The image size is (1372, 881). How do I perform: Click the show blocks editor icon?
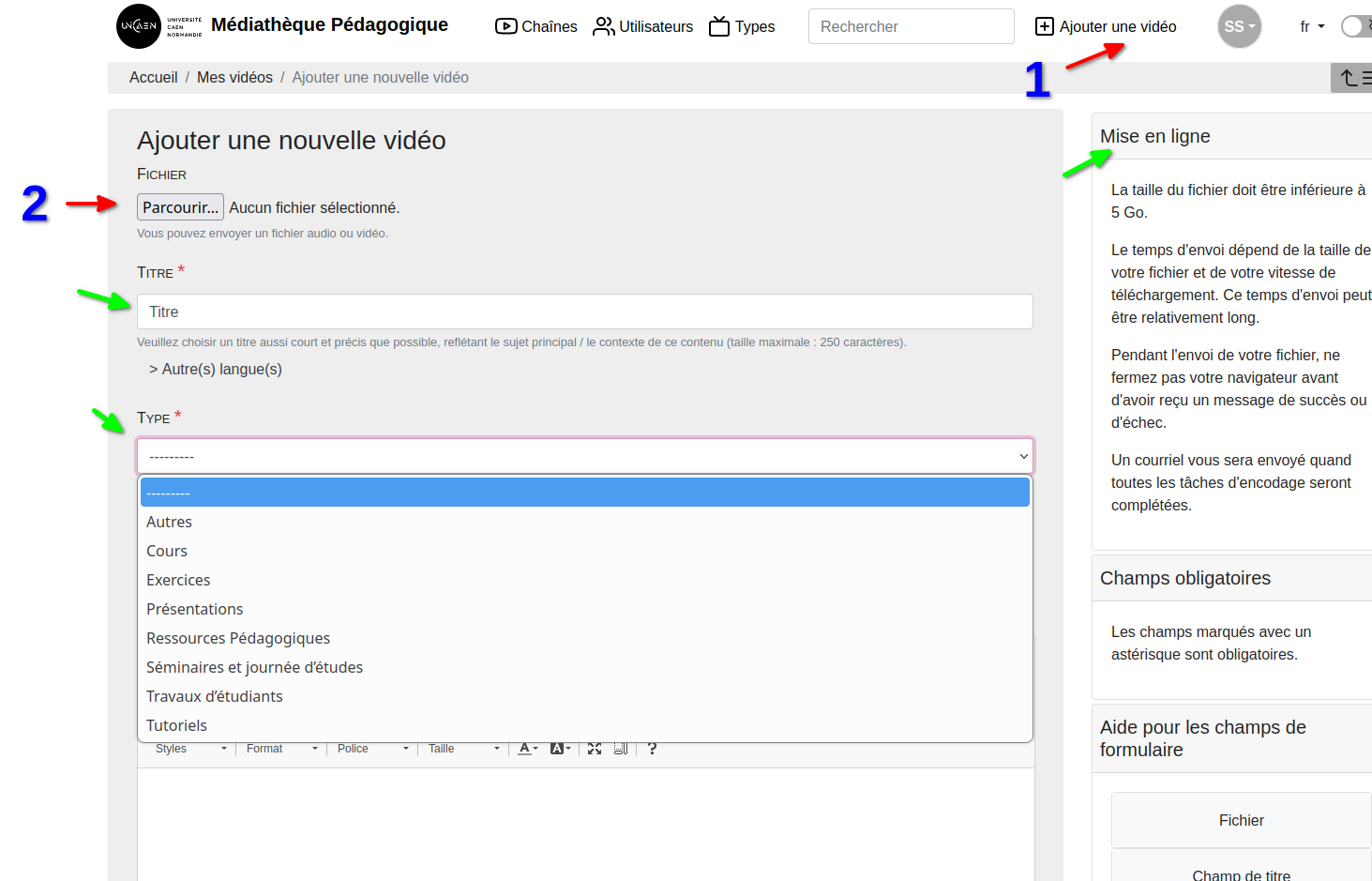click(x=621, y=749)
